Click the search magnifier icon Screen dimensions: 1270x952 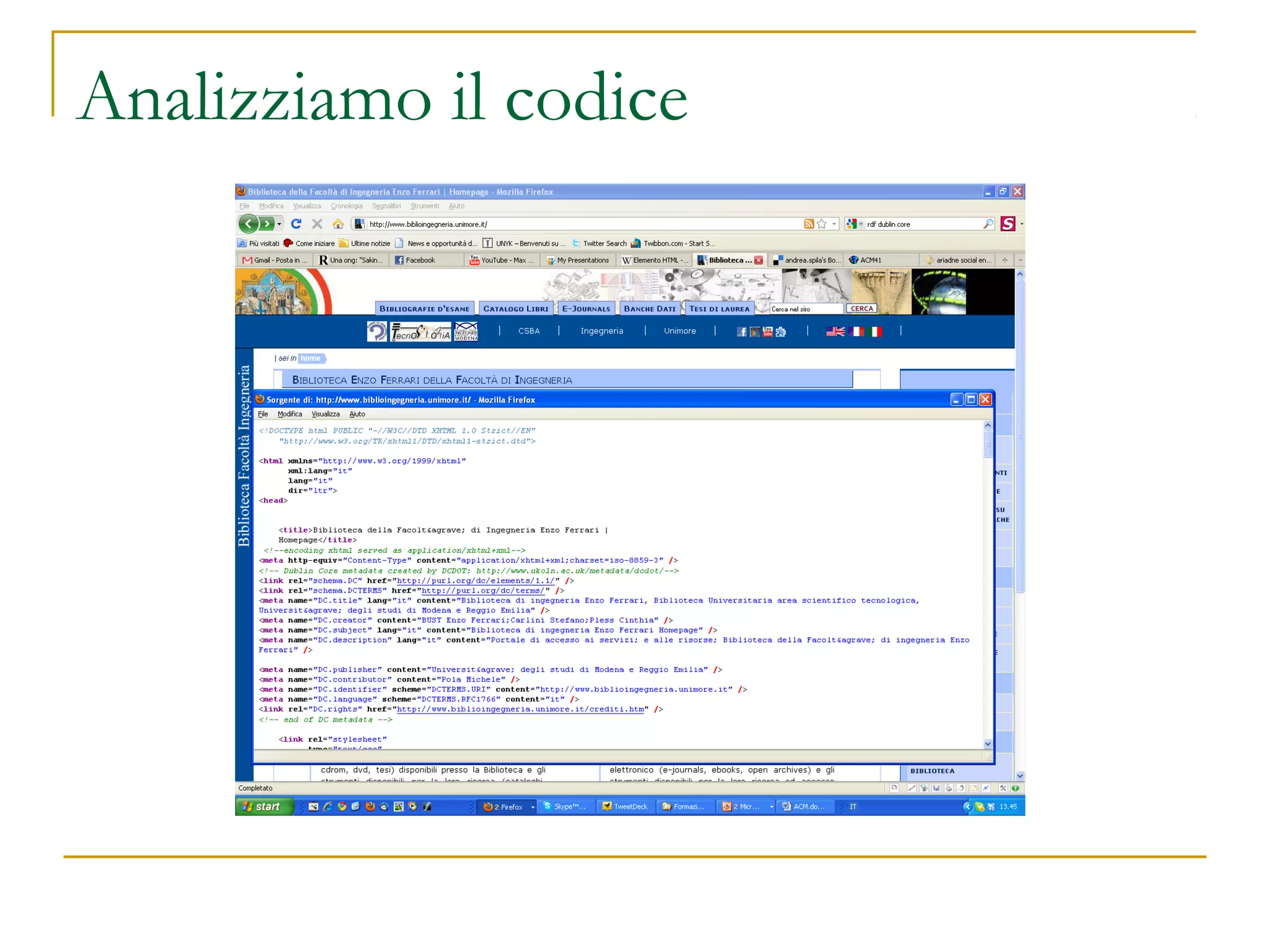click(988, 224)
